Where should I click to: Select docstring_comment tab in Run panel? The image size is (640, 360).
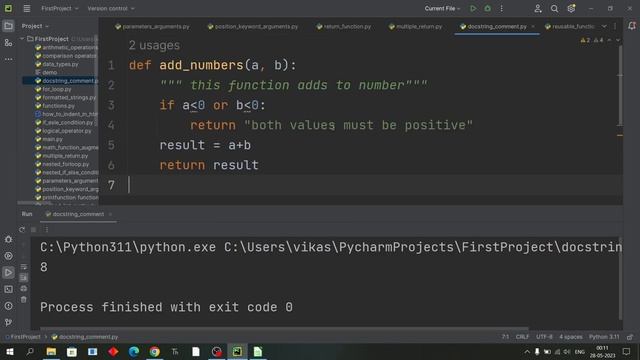click(x=75, y=214)
